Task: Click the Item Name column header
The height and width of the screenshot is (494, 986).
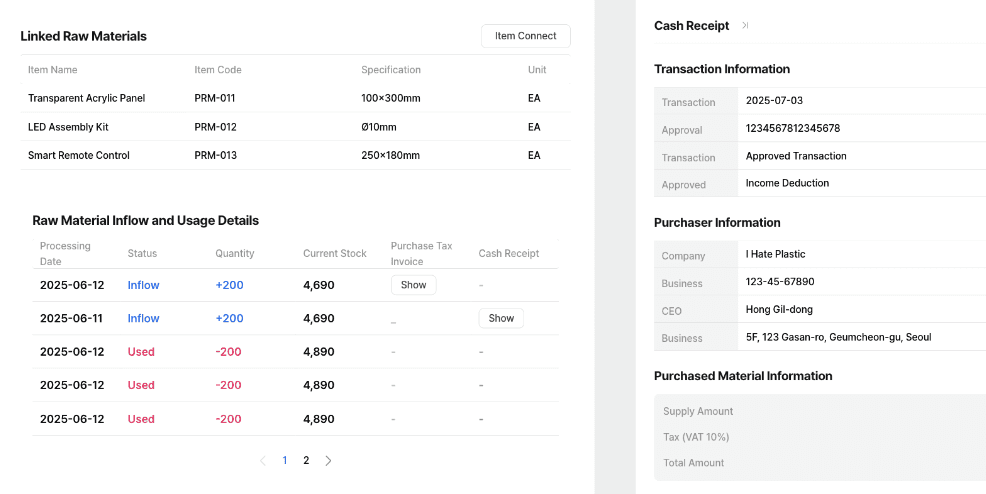Action: [52, 70]
